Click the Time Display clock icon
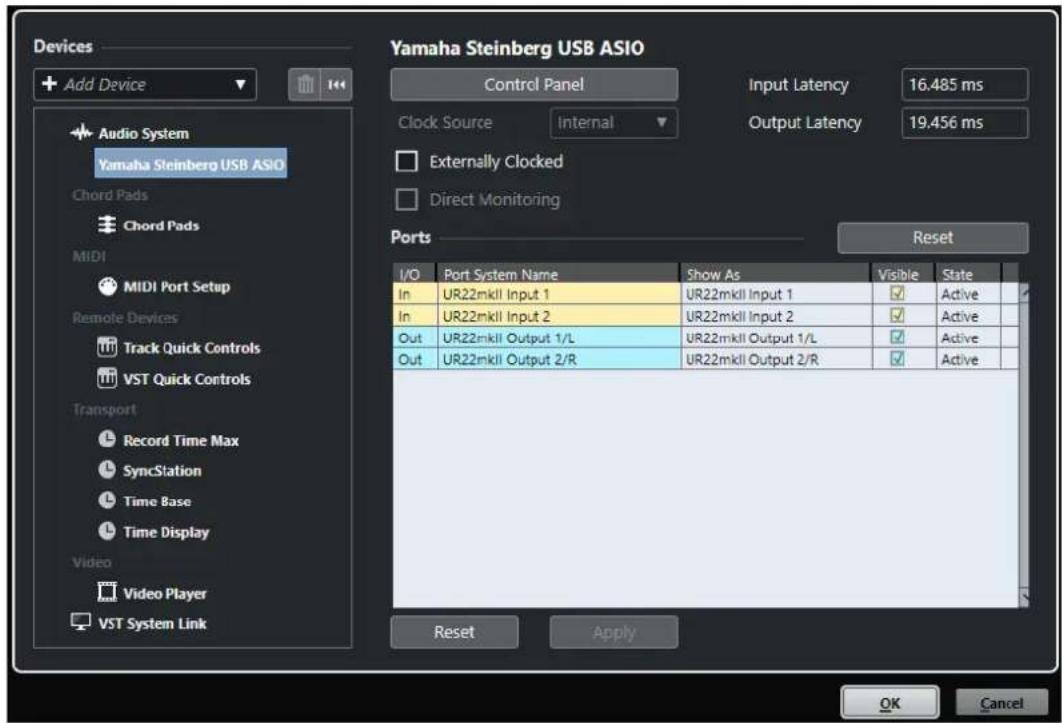Image resolution: width=1062 pixels, height=723 pixels. coord(107,531)
